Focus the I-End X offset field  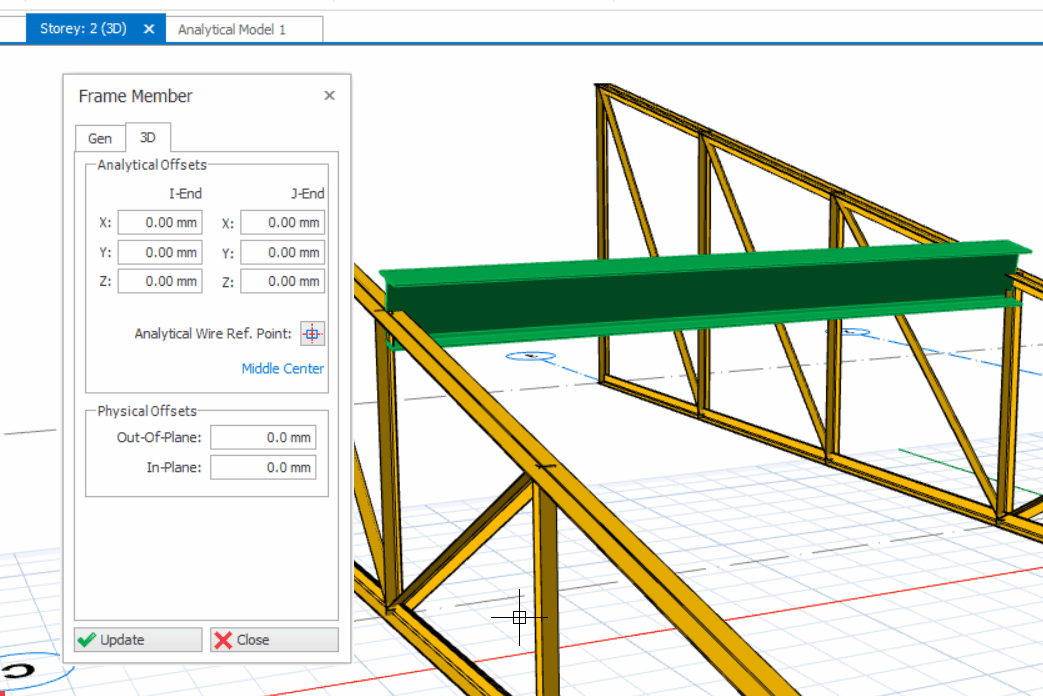(160, 223)
